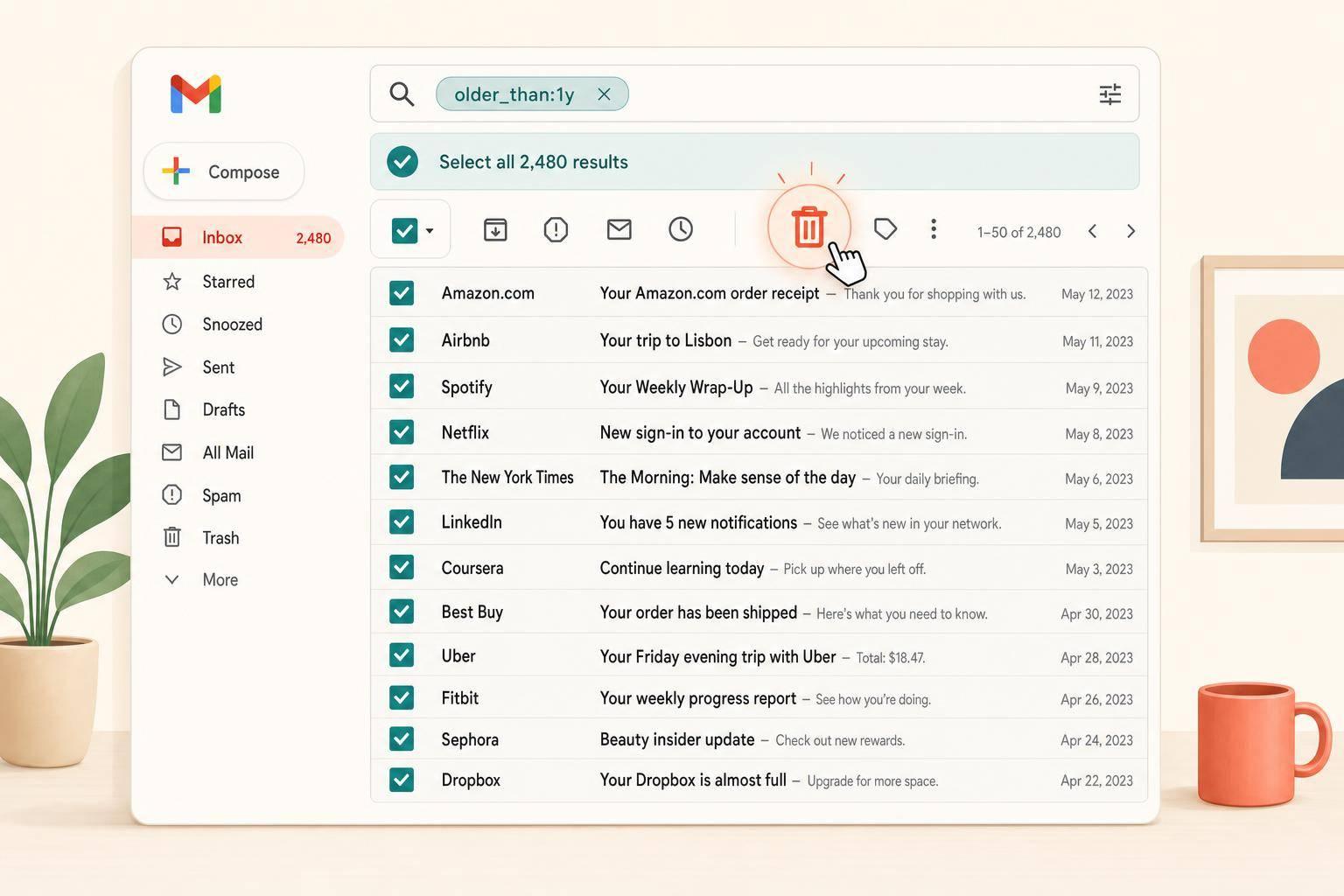Open the Inbox folder
Image resolution: width=1344 pixels, height=896 pixels.
[x=238, y=237]
